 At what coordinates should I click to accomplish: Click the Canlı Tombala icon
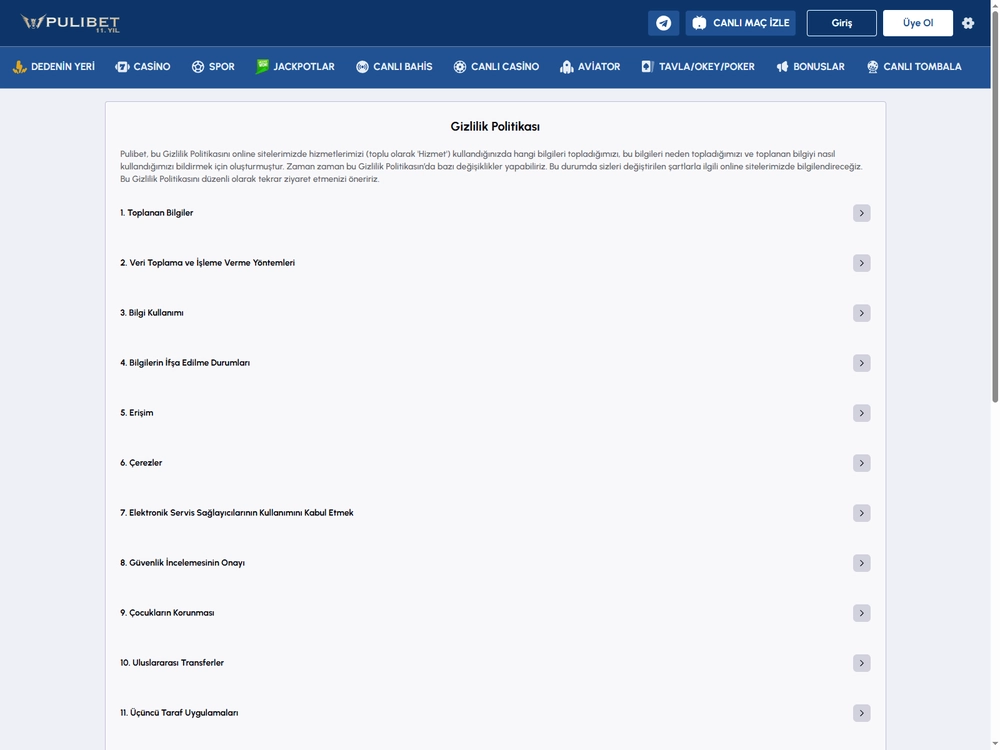point(872,66)
